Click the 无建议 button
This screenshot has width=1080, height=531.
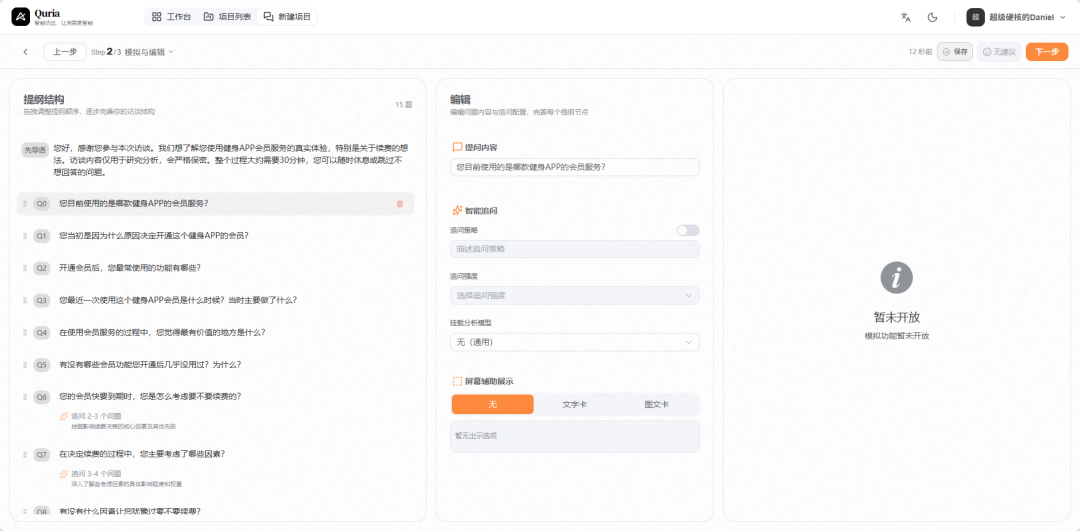(x=999, y=52)
